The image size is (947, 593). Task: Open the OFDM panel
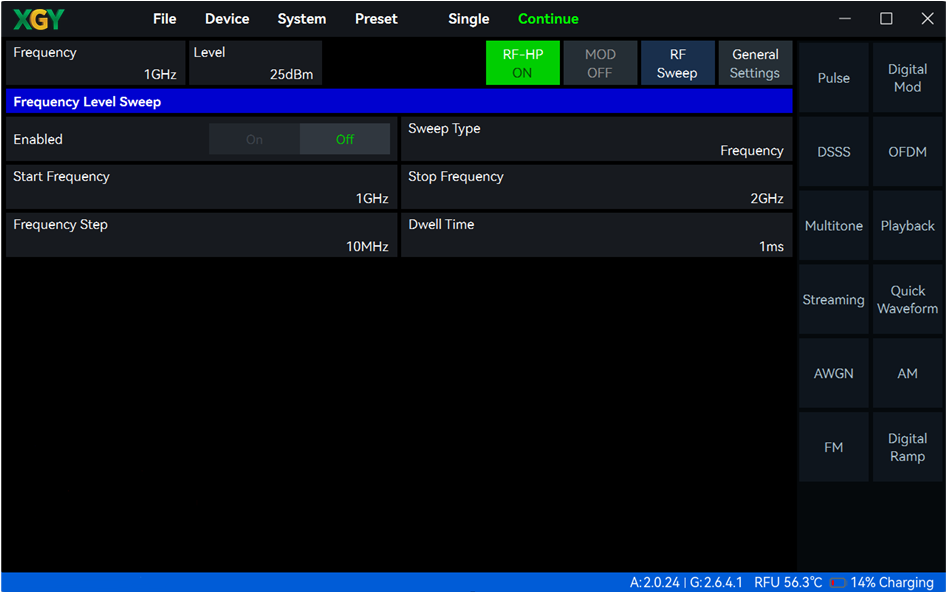point(907,152)
